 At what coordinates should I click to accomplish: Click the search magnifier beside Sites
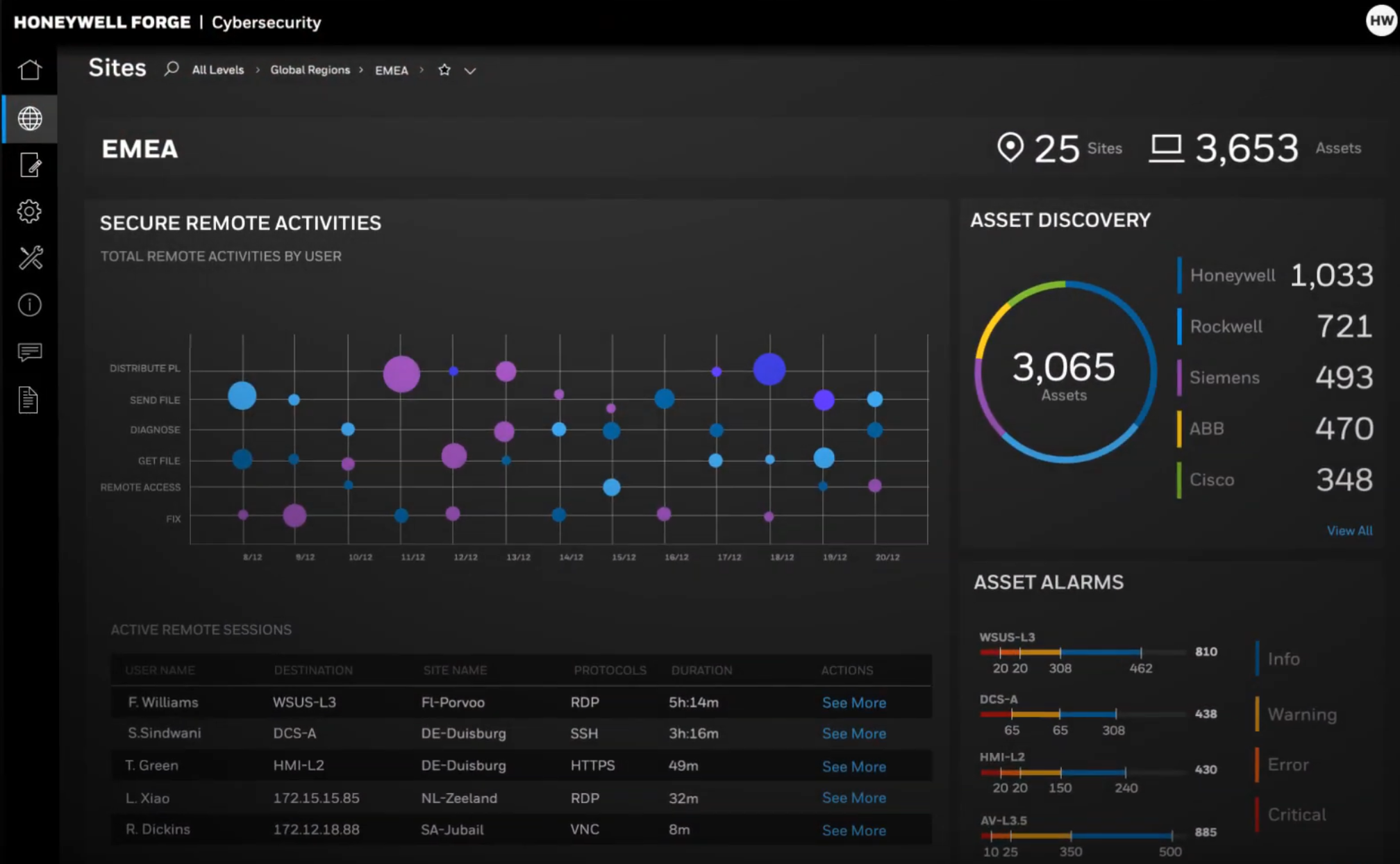tap(172, 69)
